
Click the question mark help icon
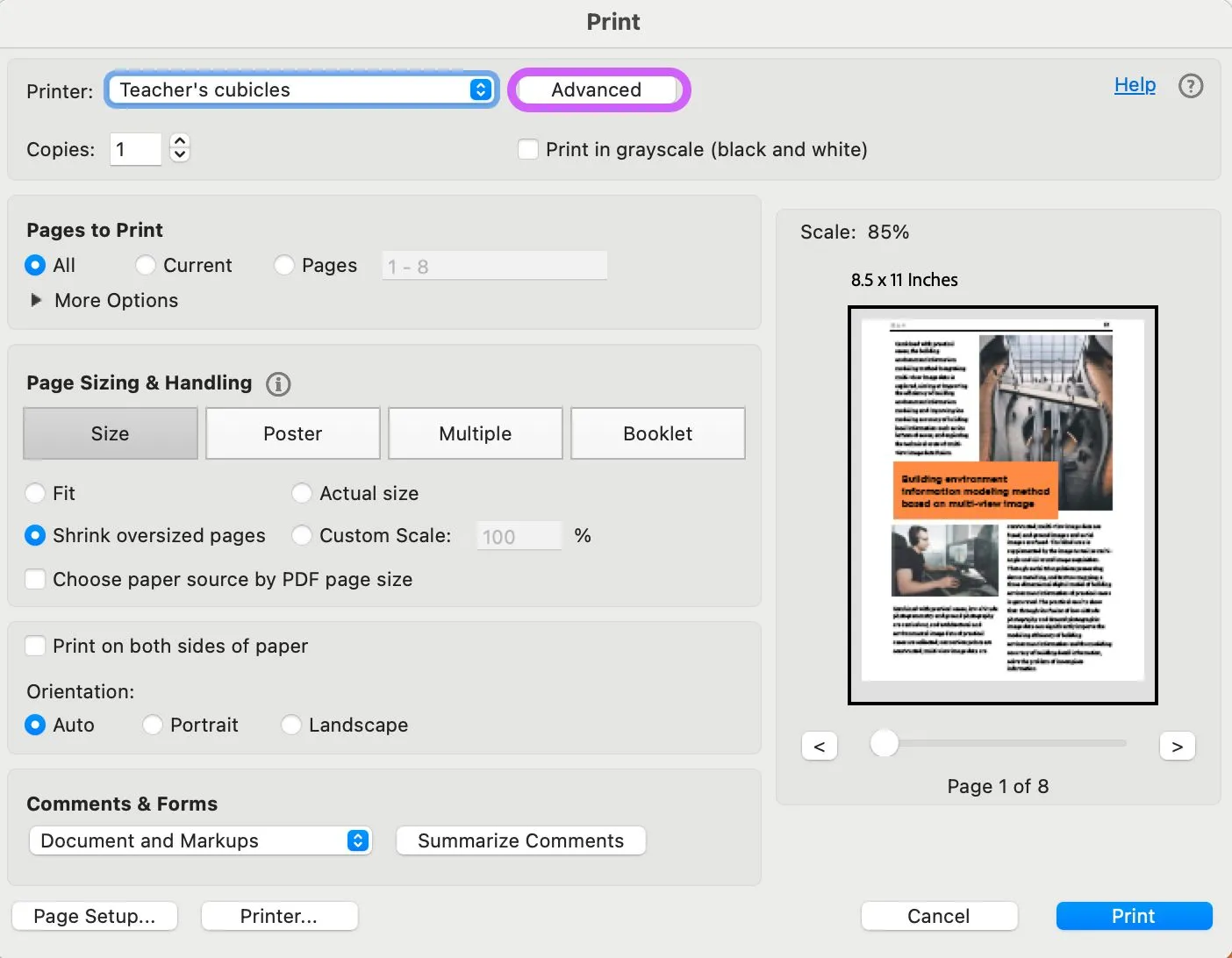point(1191,85)
